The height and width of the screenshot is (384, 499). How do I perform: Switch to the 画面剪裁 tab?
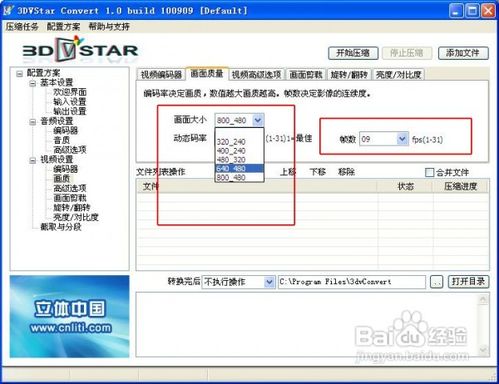[306, 75]
